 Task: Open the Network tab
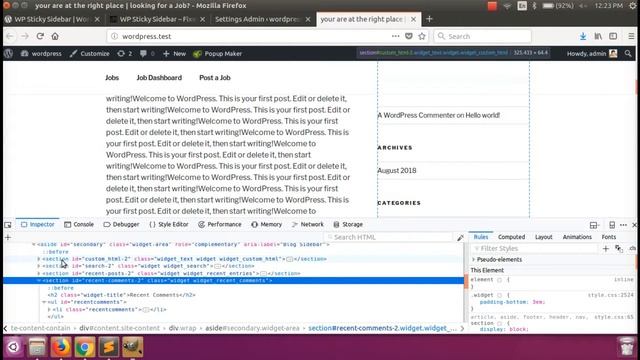click(308, 224)
